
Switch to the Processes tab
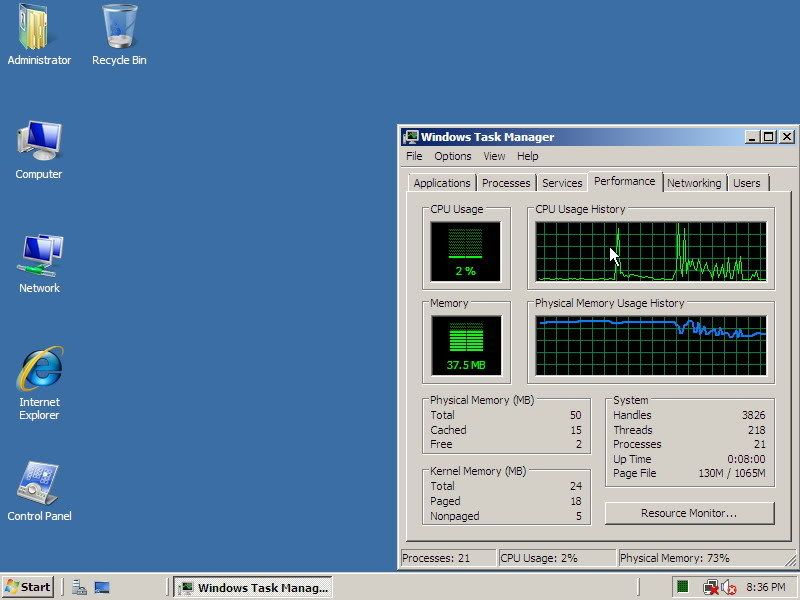[x=506, y=183]
